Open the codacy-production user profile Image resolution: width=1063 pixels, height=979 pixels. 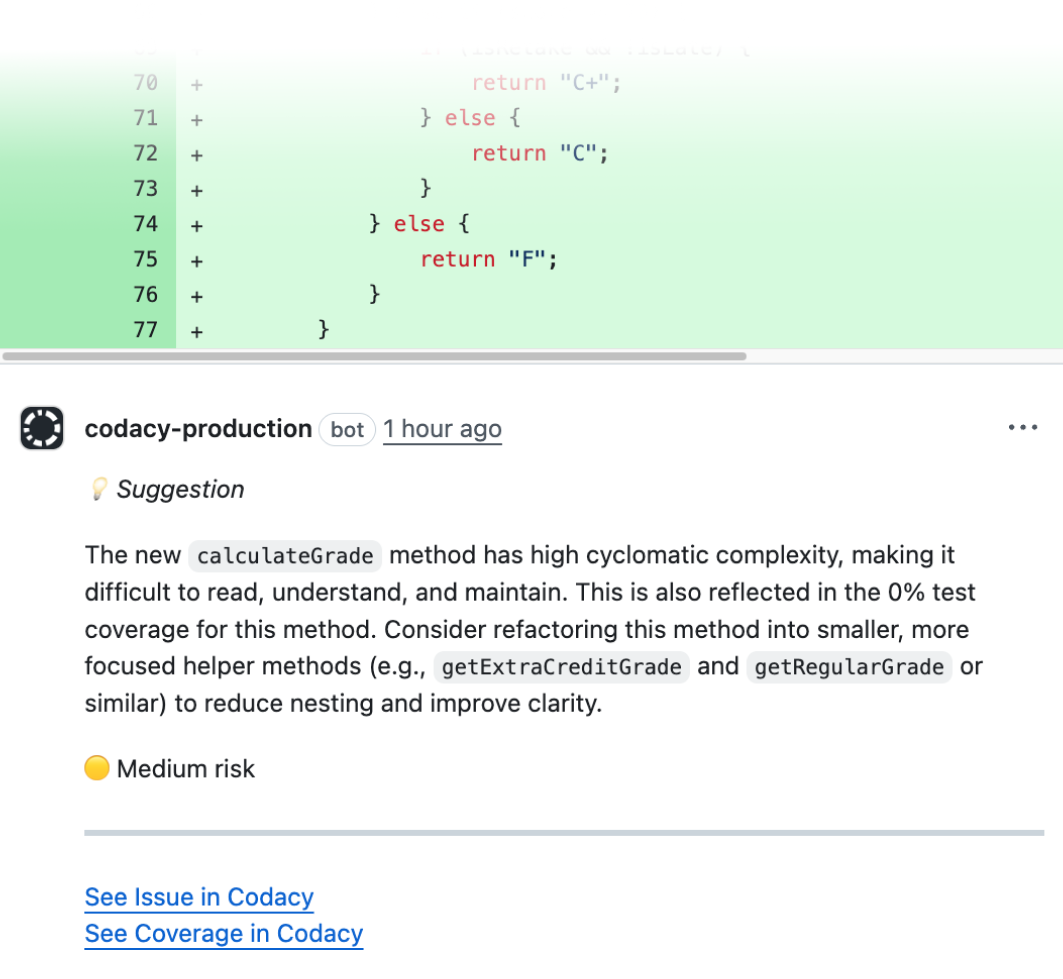click(198, 428)
